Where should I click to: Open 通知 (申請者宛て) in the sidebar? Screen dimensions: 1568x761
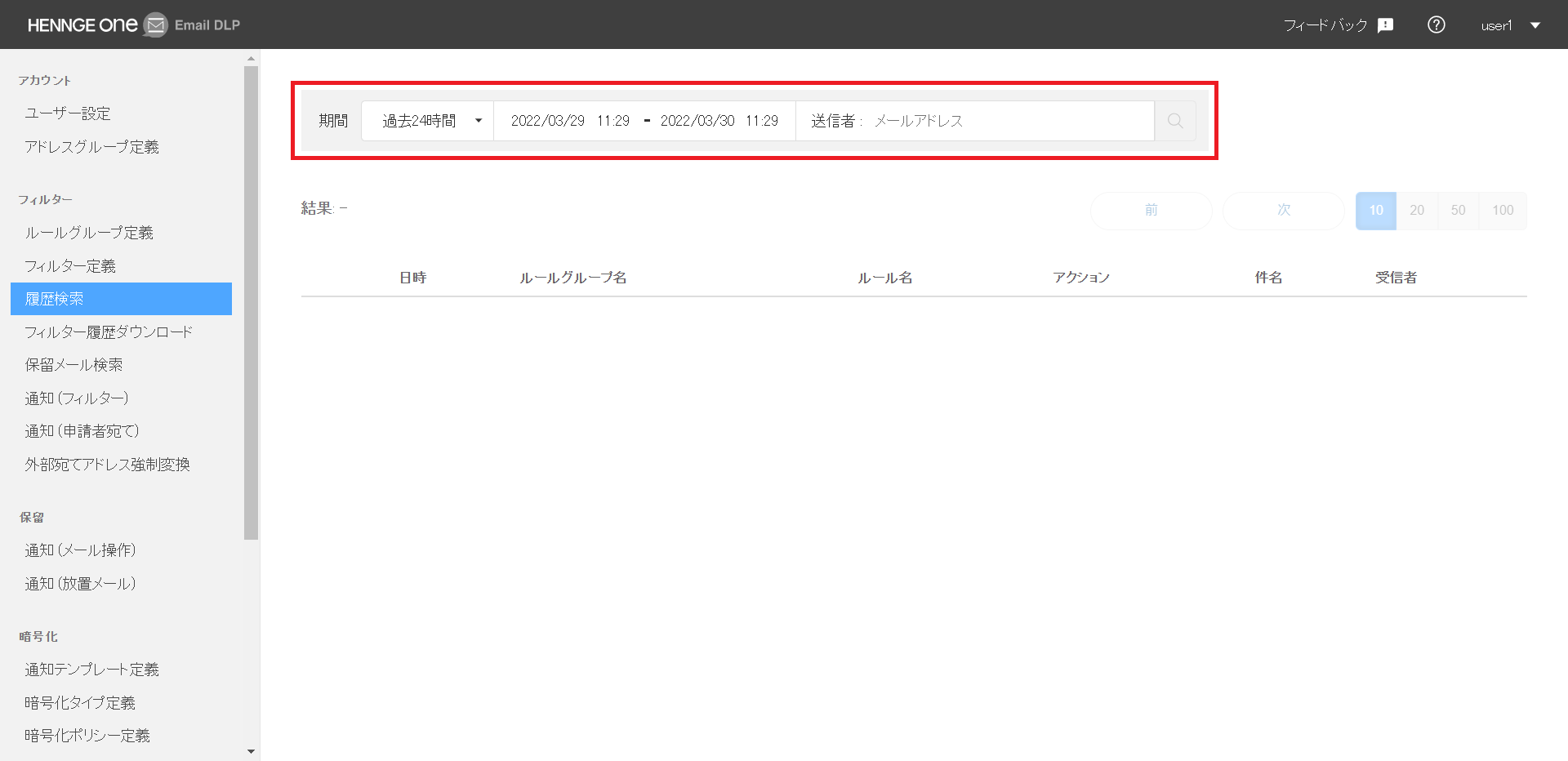82,431
